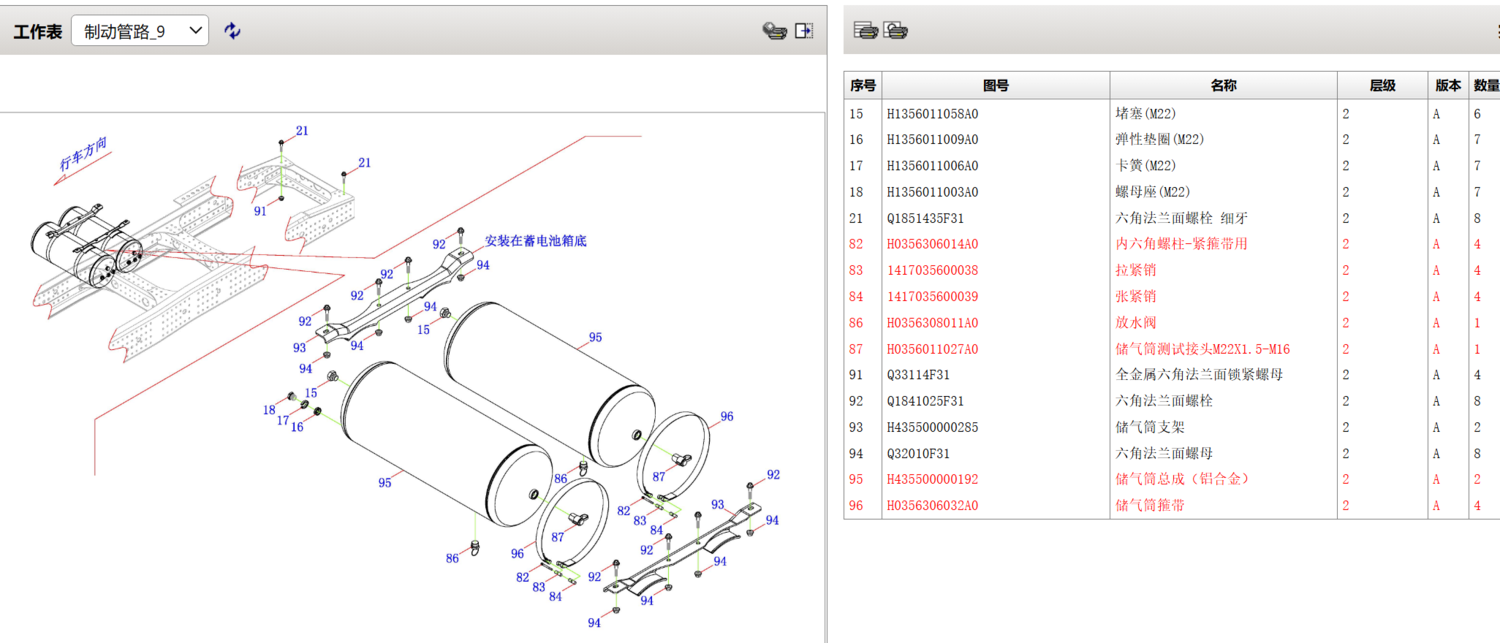Click the 序号 column header

(862, 86)
